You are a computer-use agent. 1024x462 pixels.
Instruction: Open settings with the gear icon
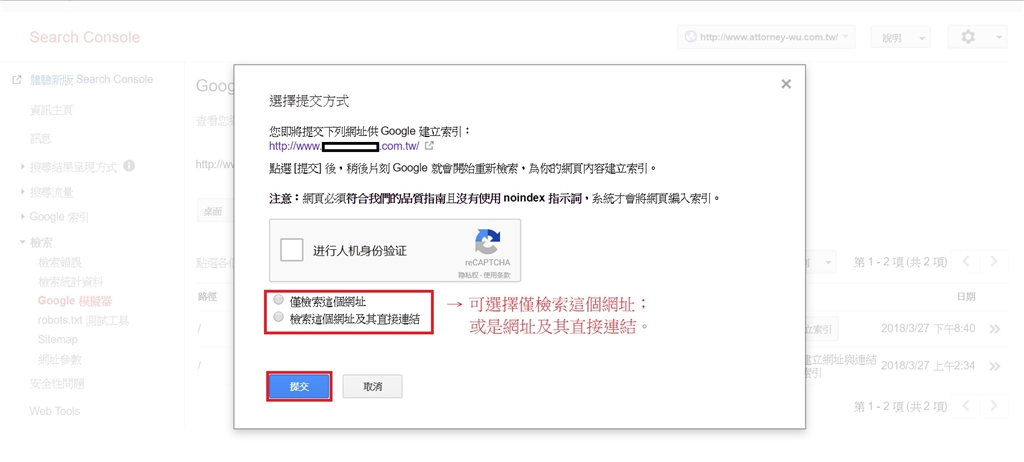(x=968, y=37)
